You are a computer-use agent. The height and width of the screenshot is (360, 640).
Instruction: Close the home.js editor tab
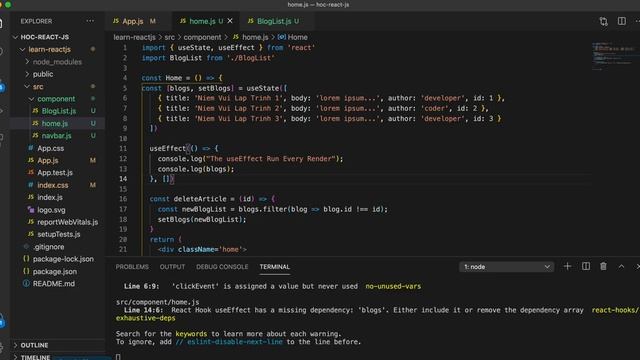coord(230,21)
